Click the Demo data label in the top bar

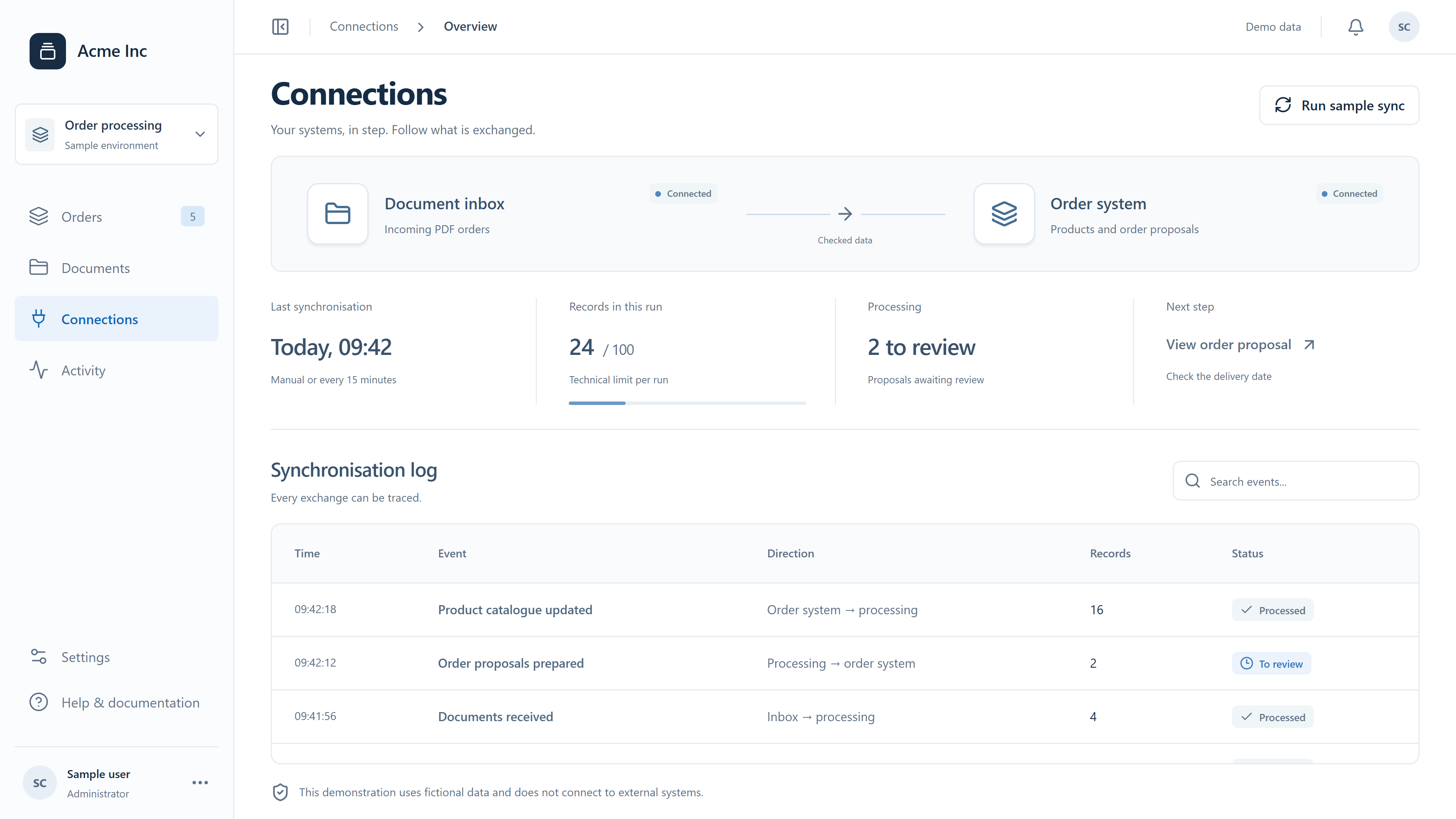pyautogui.click(x=1273, y=27)
